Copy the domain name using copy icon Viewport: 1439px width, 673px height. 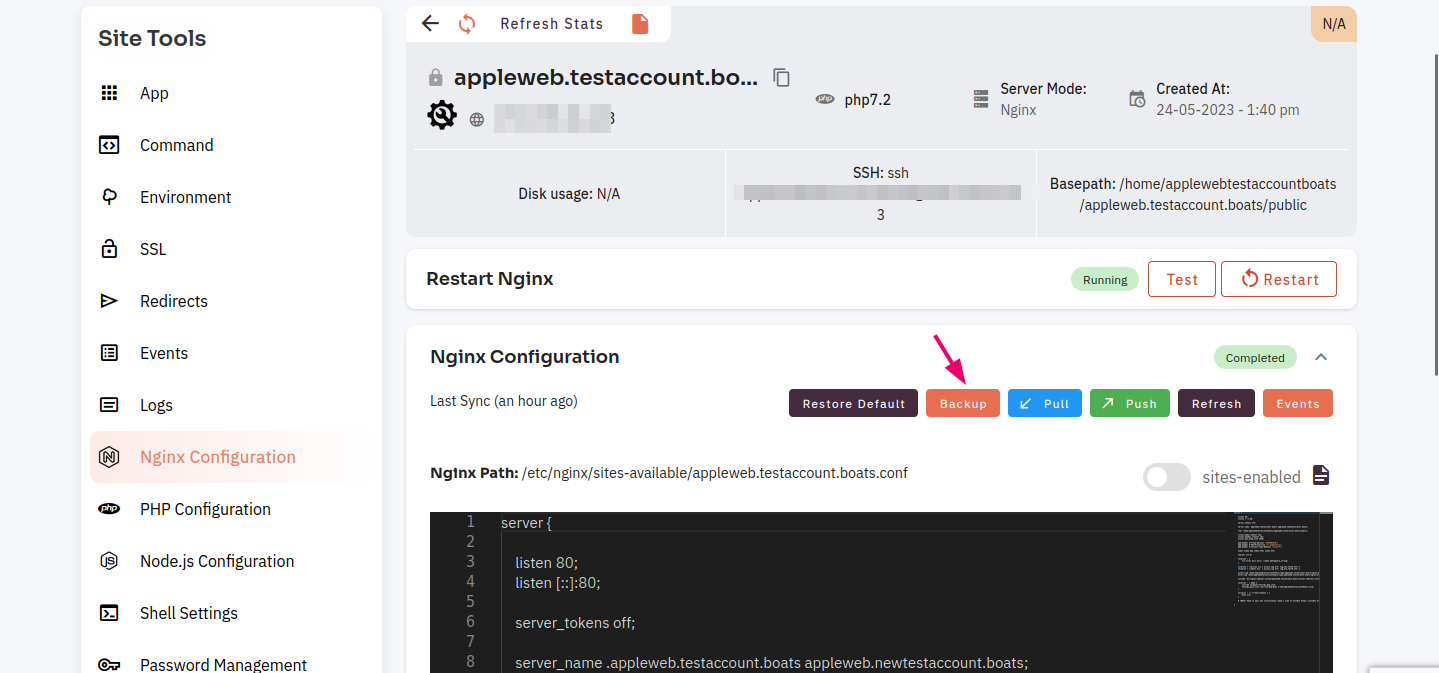(782, 78)
